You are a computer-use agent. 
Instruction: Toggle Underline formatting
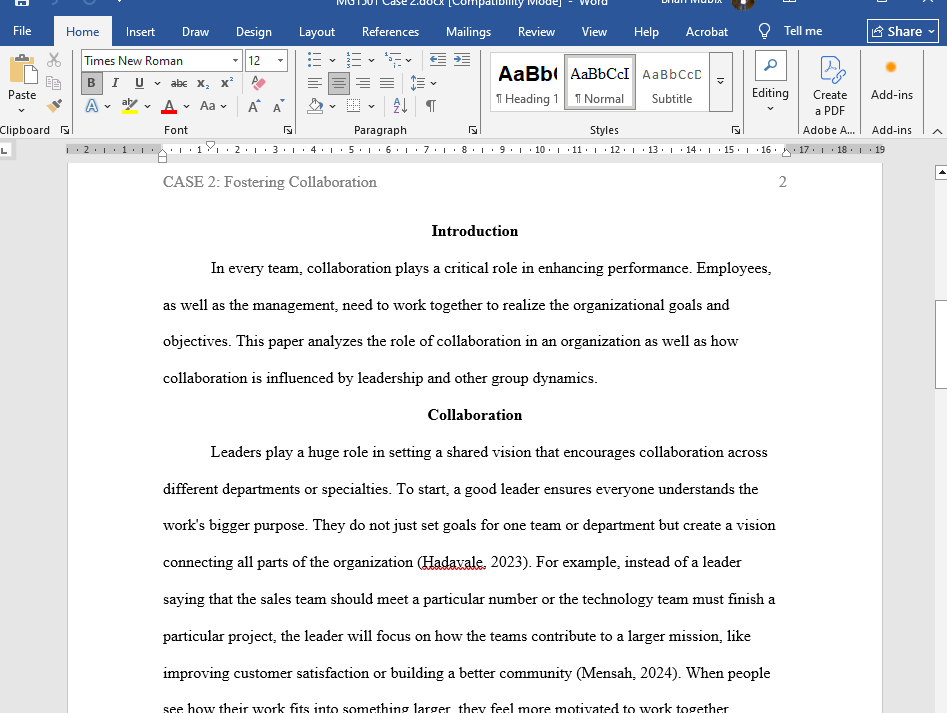tap(140, 83)
